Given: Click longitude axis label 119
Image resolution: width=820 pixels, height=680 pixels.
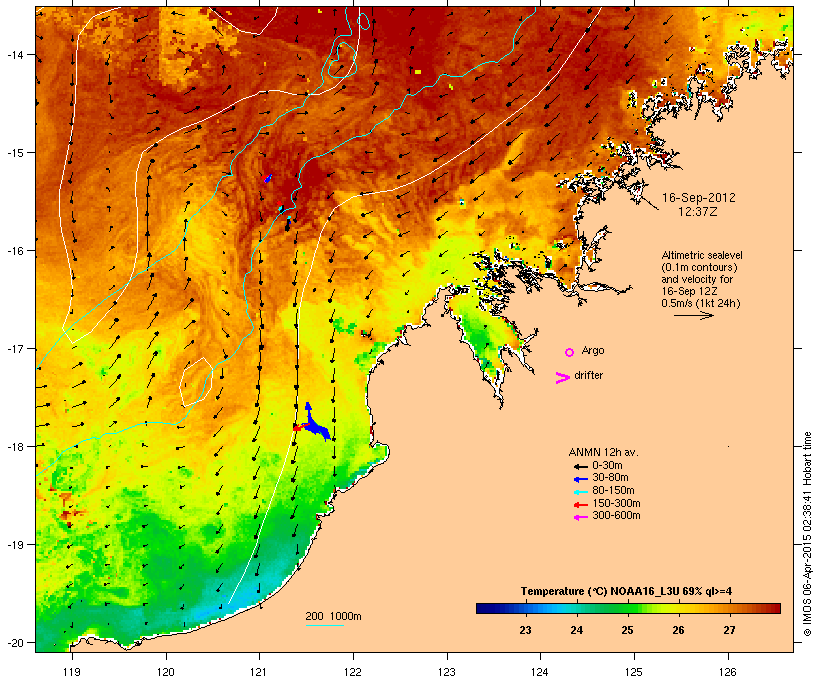Looking at the screenshot, I should (72, 672).
